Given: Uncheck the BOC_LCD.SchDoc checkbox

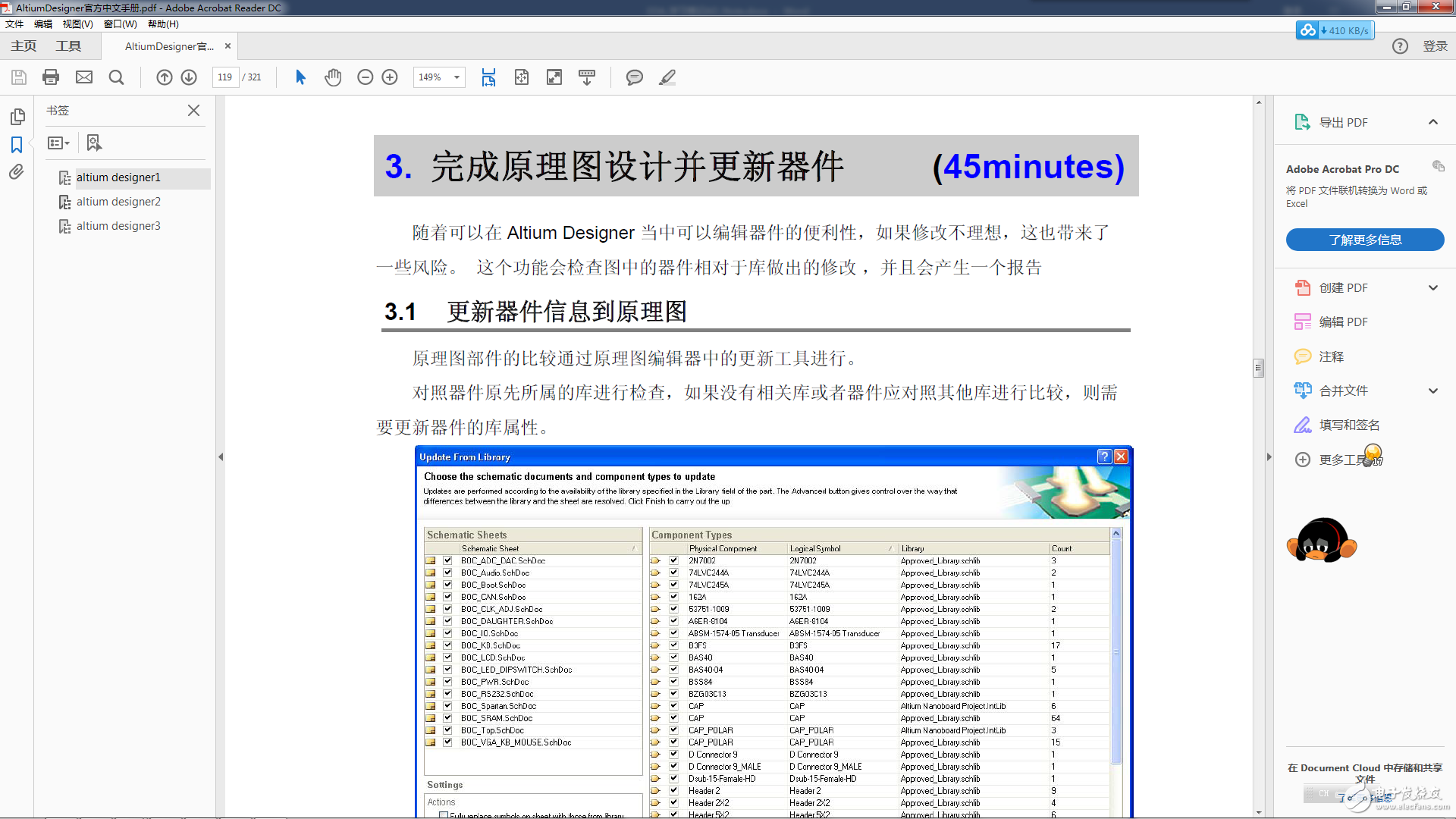Looking at the screenshot, I should click(447, 657).
